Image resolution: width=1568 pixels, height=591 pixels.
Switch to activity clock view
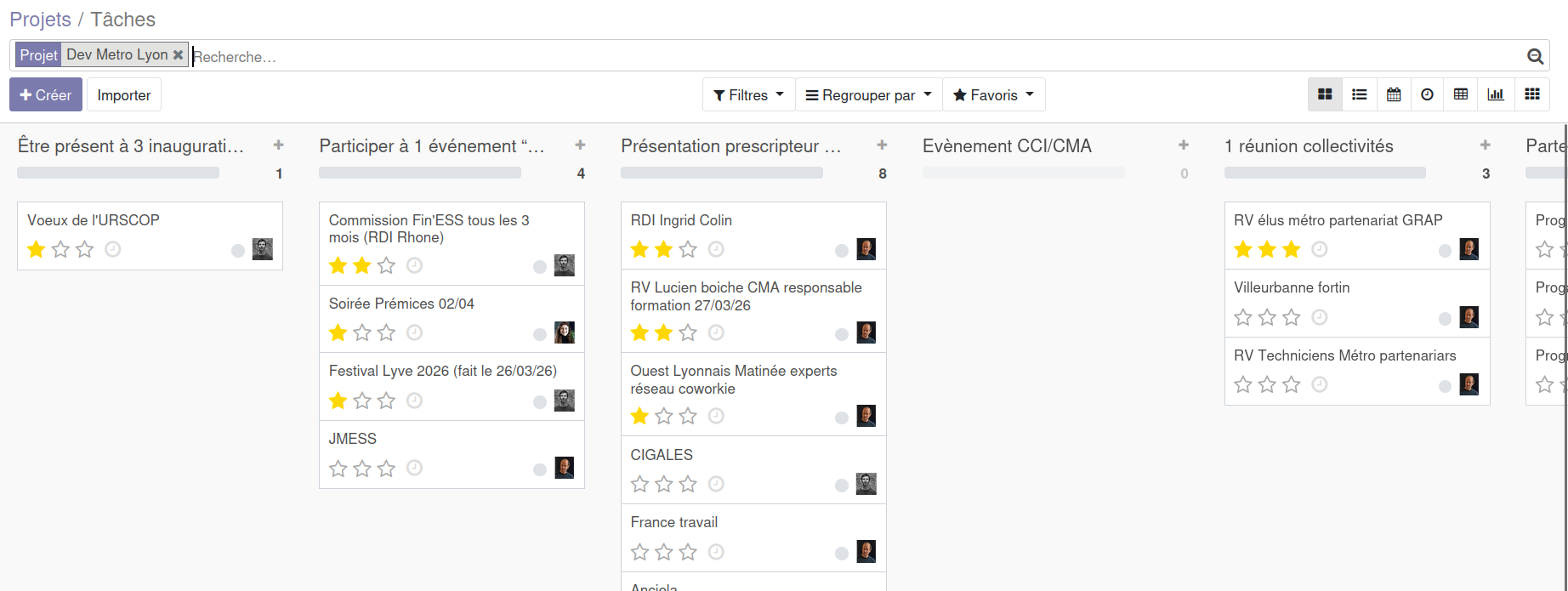click(x=1427, y=94)
